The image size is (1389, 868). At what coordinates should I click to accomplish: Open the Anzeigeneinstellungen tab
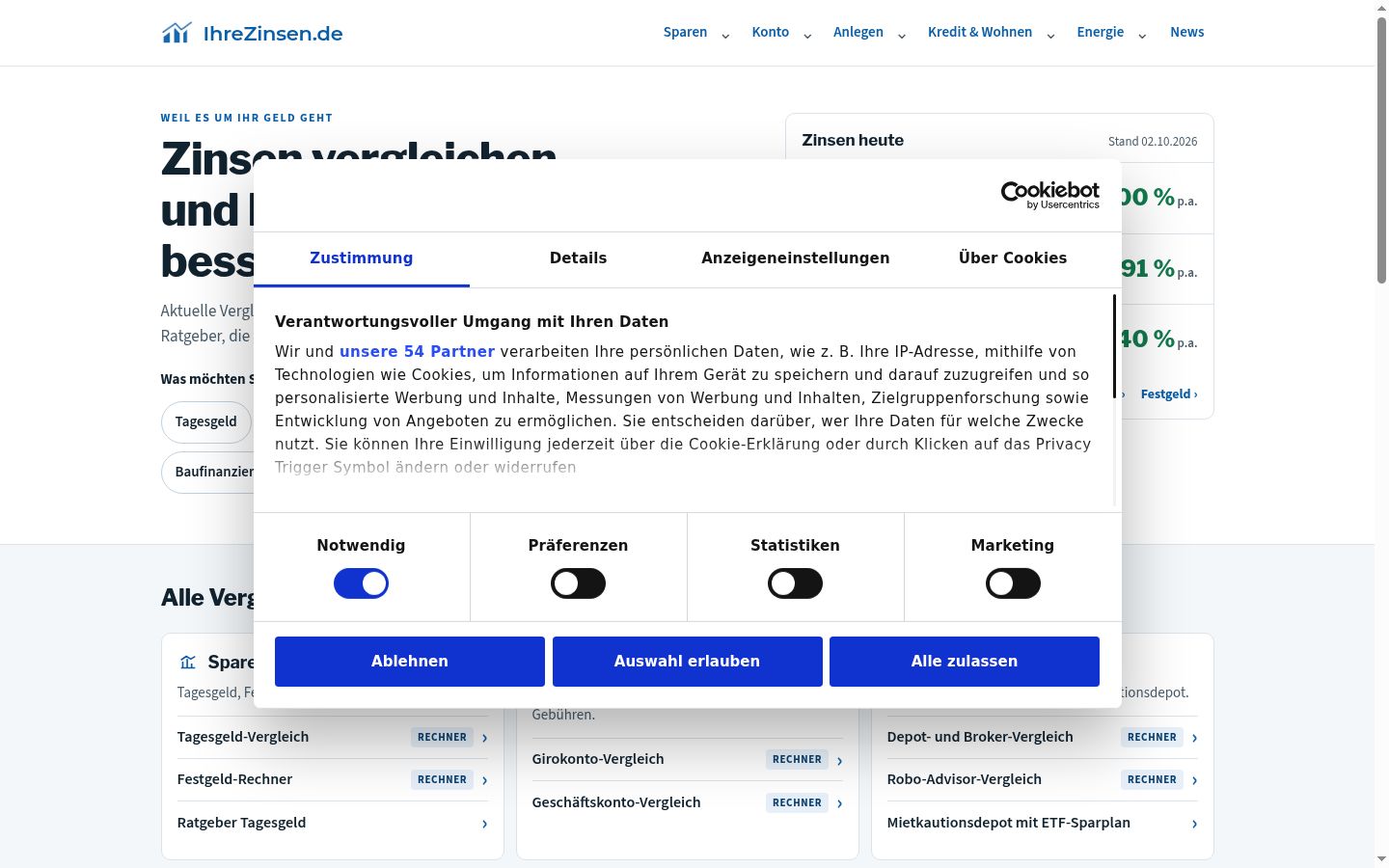coord(795,258)
